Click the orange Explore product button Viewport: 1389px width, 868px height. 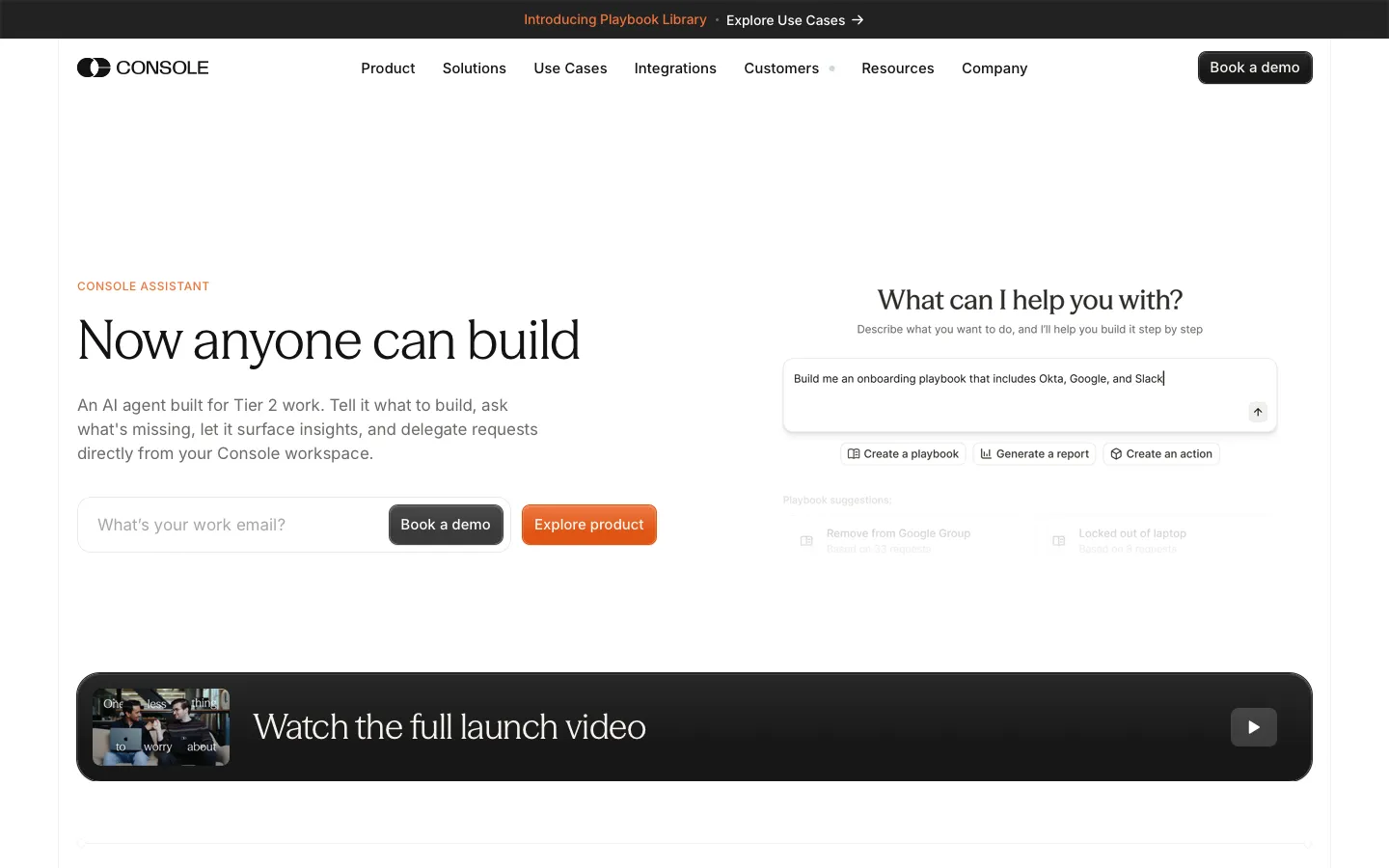click(x=589, y=525)
